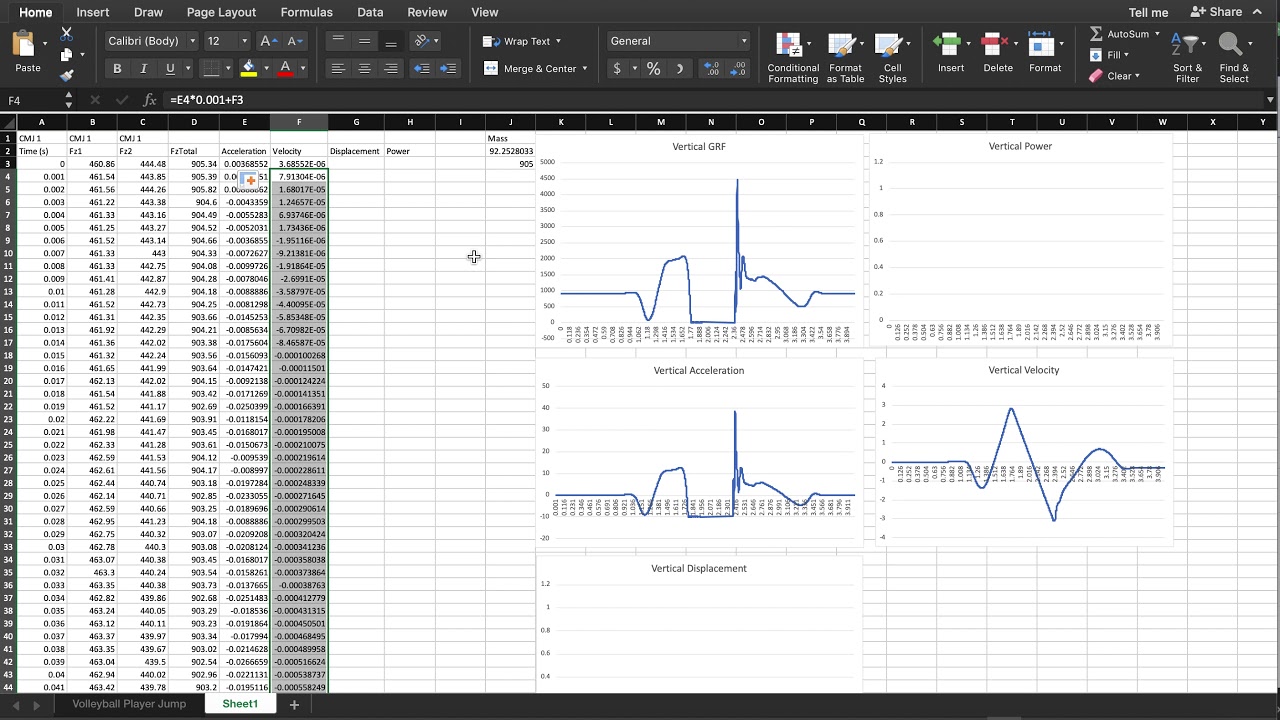Viewport: 1280px width, 720px height.
Task: Increase indent in the alignment group
Action: click(447, 68)
